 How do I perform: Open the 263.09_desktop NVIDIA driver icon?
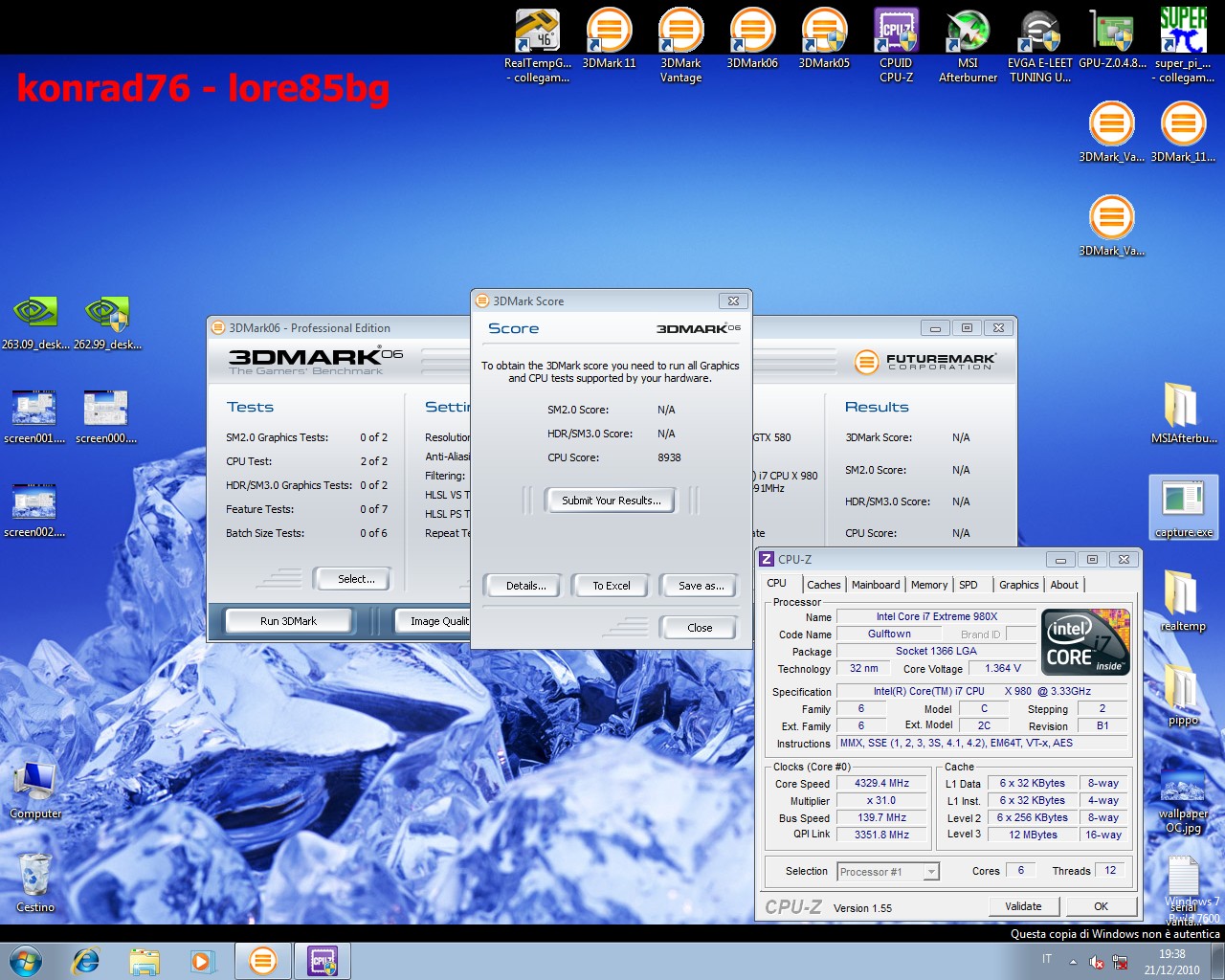(x=35, y=323)
